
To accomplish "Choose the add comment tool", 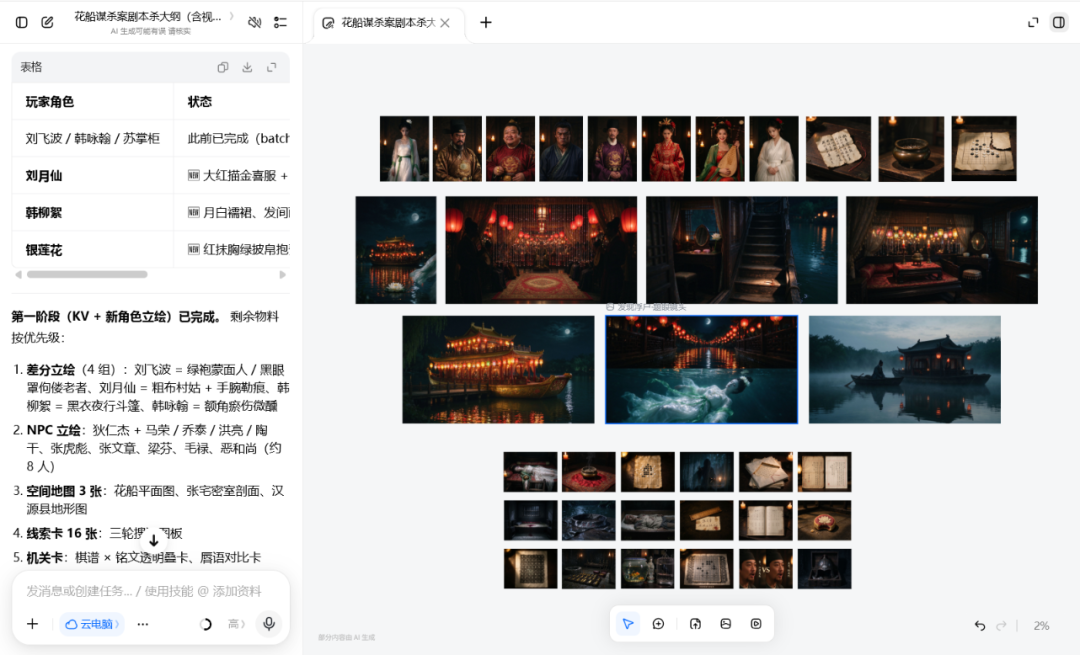I will (x=658, y=623).
